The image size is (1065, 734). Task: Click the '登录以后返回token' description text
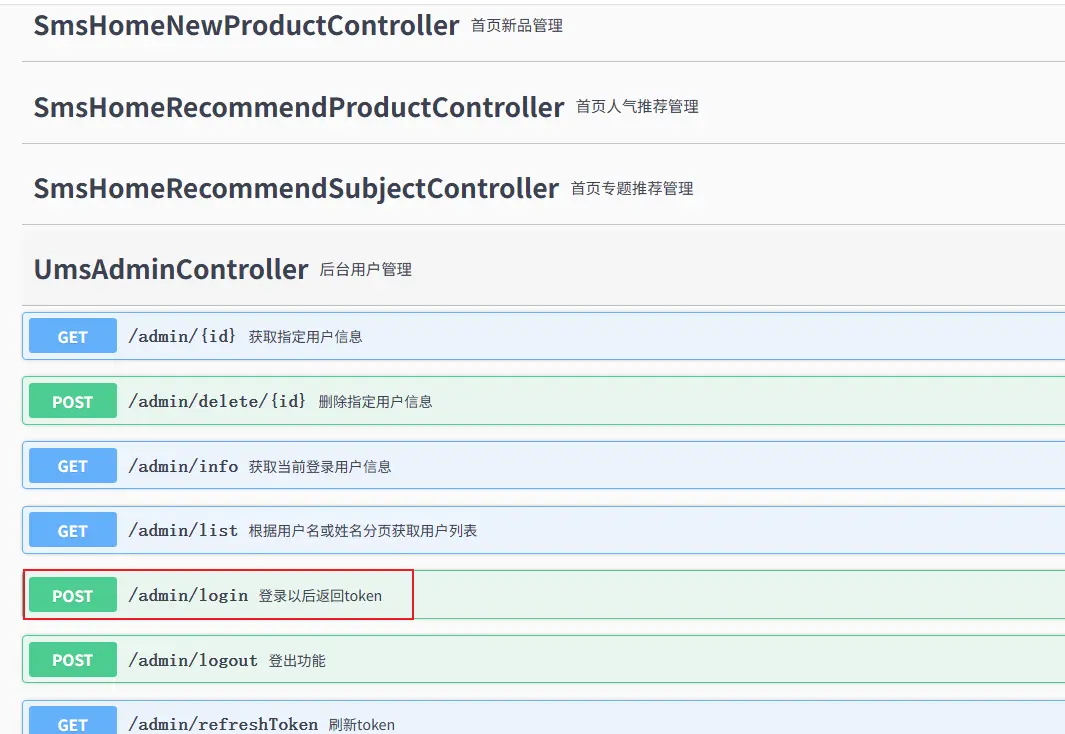(320, 596)
